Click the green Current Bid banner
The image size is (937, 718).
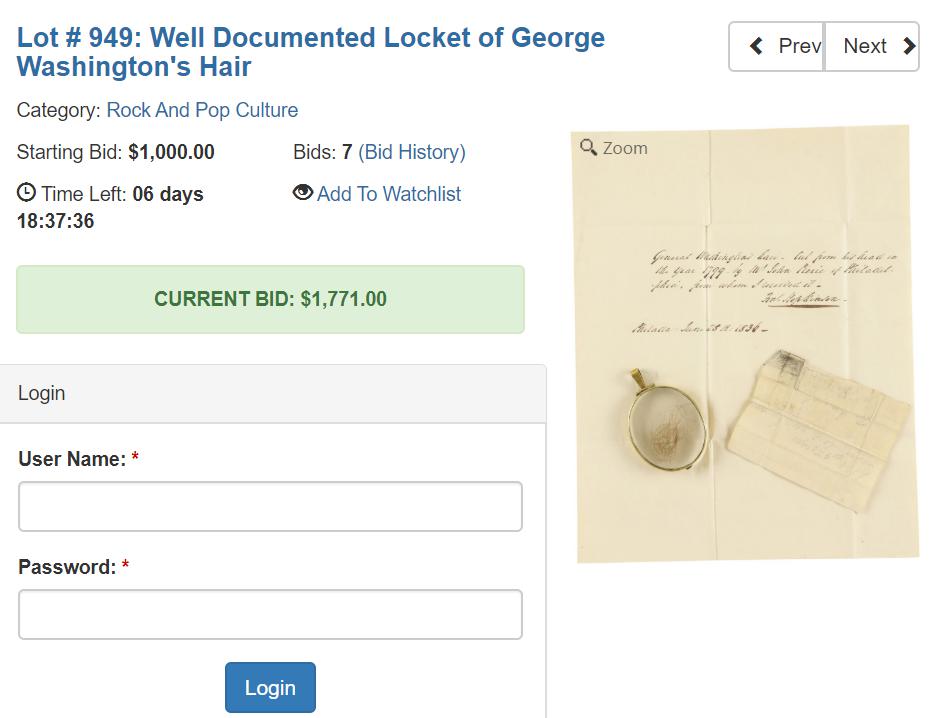click(270, 299)
